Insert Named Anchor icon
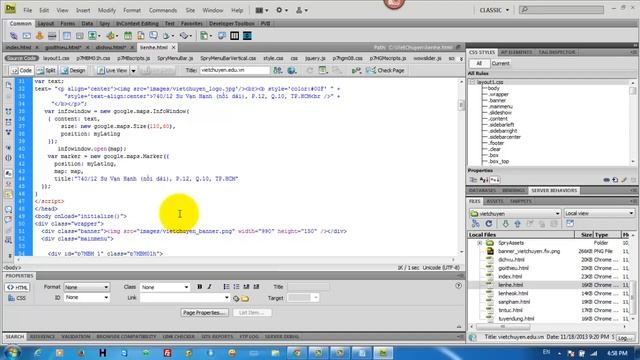Screen dimensions: 640x360 (40, 36)
